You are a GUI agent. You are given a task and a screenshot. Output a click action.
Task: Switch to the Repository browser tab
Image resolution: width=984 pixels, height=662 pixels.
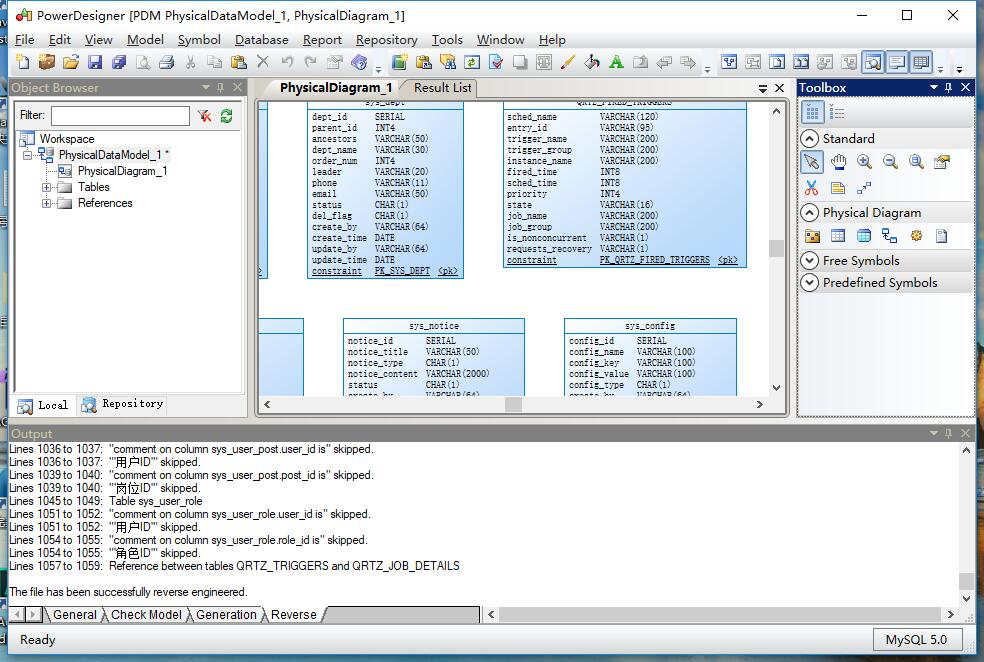pos(124,404)
